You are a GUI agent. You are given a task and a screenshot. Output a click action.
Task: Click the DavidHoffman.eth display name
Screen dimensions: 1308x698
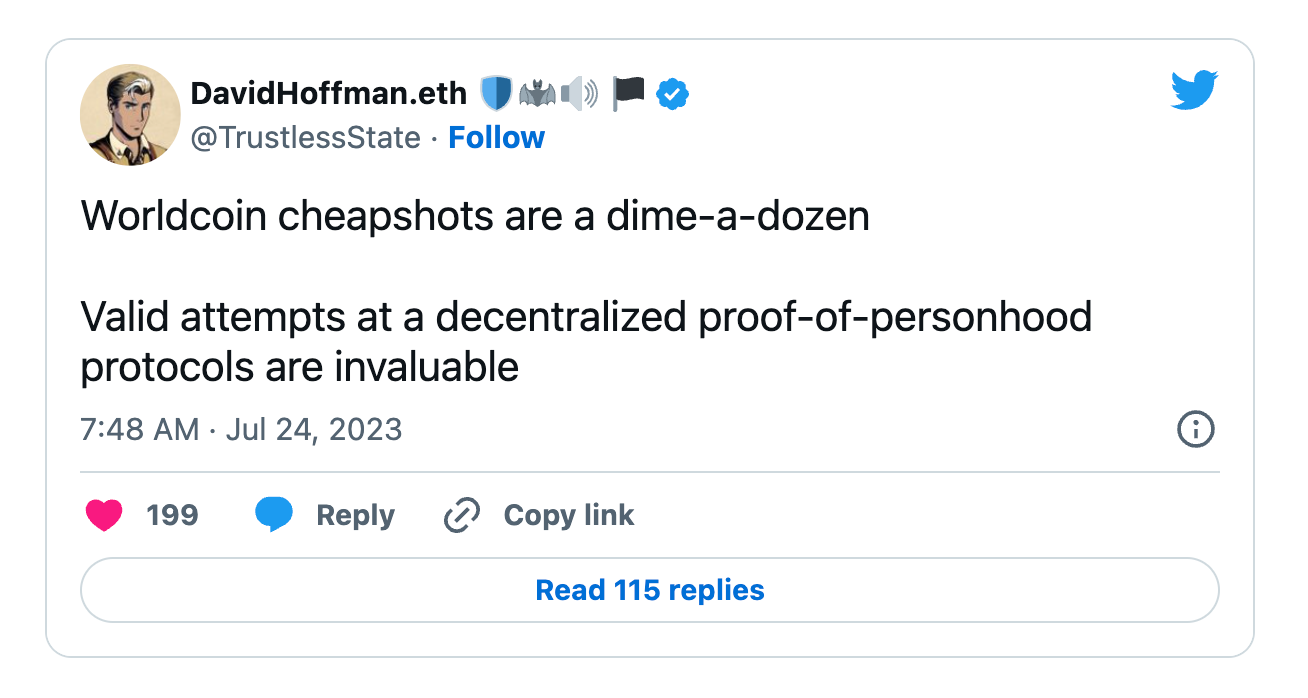pyautogui.click(x=328, y=94)
